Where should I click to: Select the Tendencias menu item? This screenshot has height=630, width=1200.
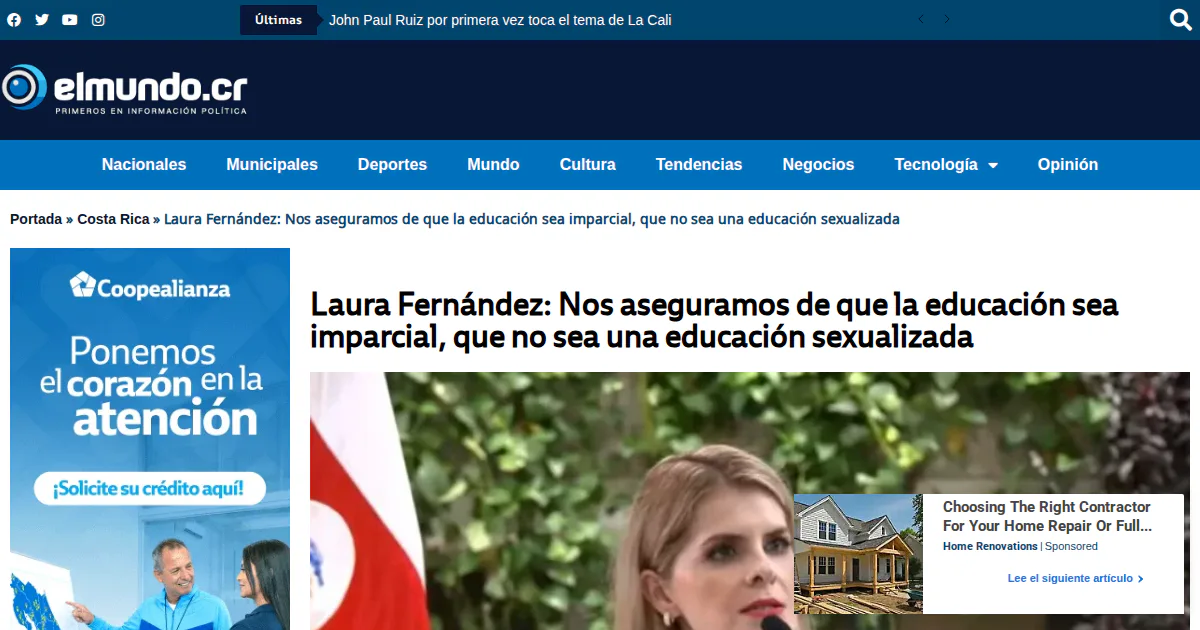(x=699, y=165)
